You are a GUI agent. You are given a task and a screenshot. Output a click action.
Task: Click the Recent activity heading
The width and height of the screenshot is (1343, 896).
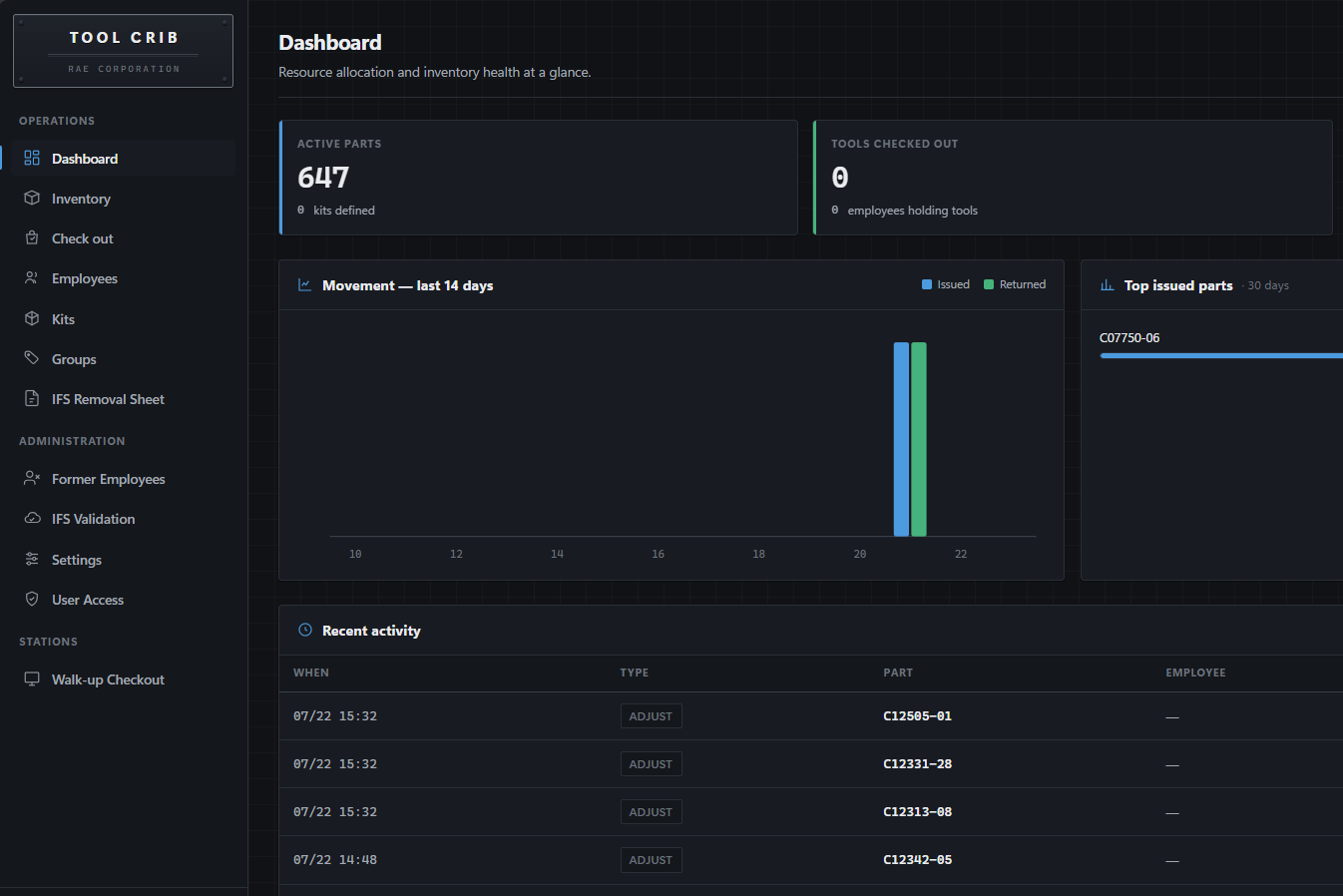371,631
